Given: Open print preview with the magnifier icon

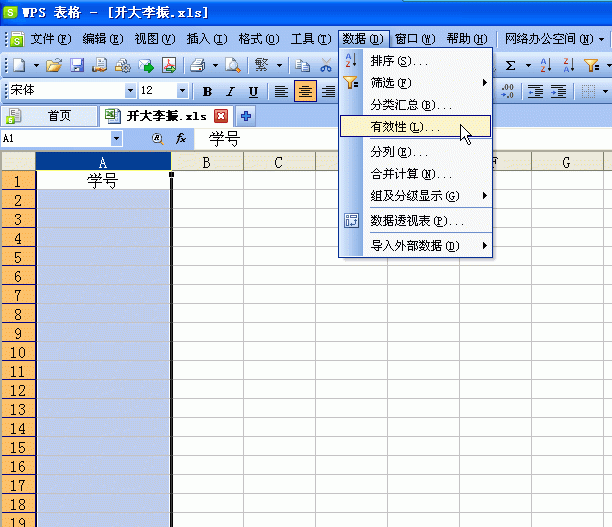Looking at the screenshot, I should point(233,66).
